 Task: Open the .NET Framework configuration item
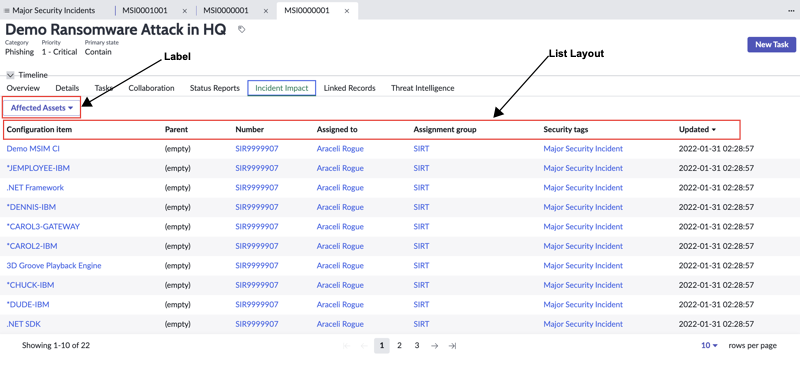click(35, 187)
